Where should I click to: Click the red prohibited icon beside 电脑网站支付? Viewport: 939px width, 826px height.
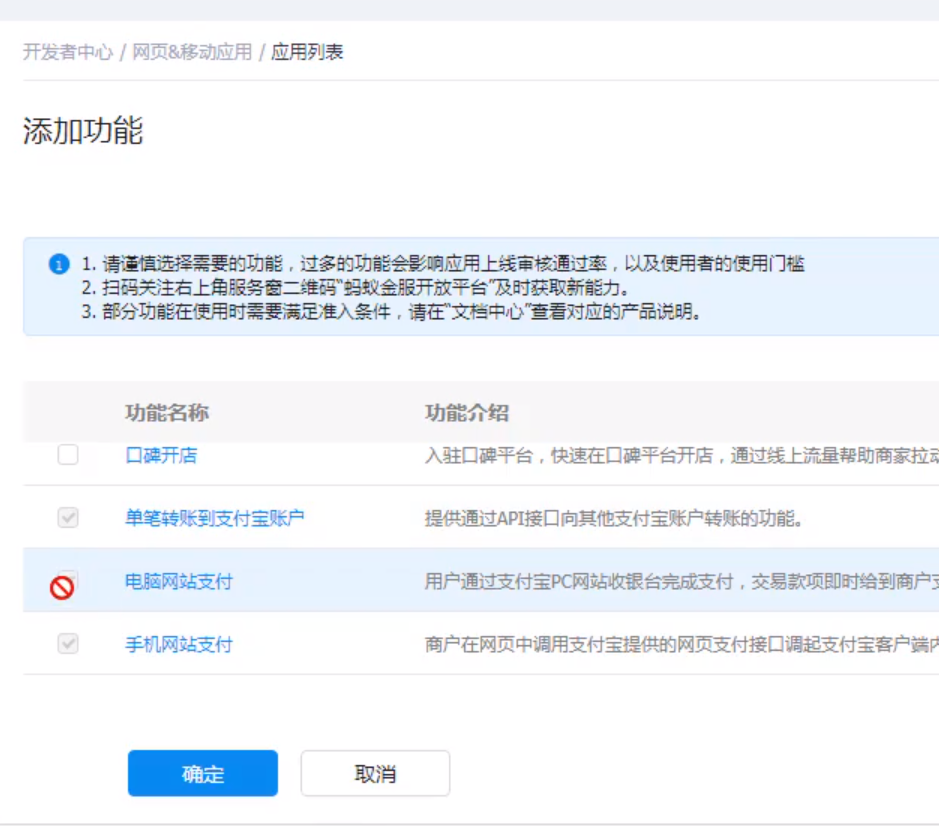pyautogui.click(x=62, y=588)
